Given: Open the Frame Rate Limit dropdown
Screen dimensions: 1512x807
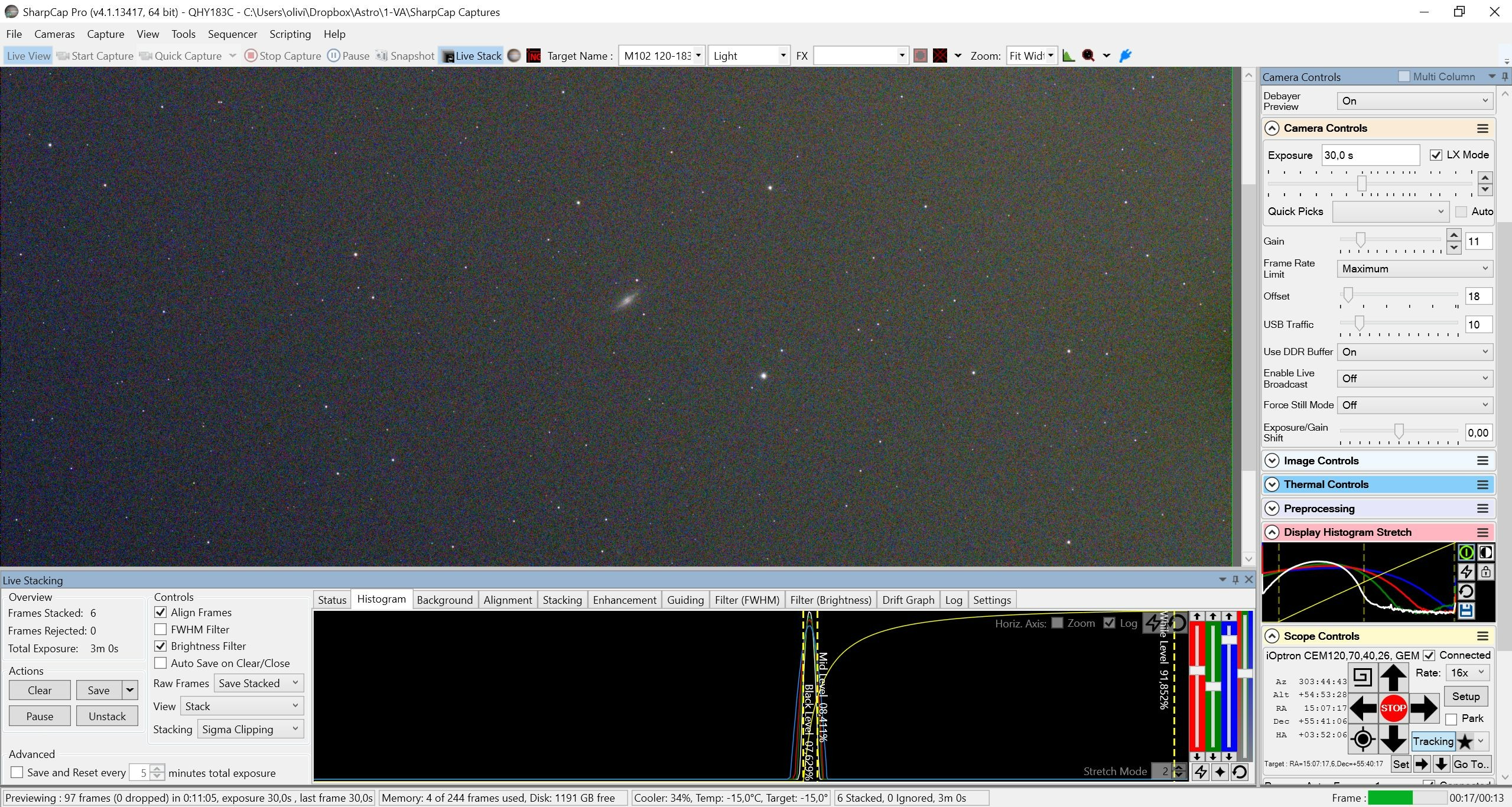Looking at the screenshot, I should pyautogui.click(x=1415, y=268).
